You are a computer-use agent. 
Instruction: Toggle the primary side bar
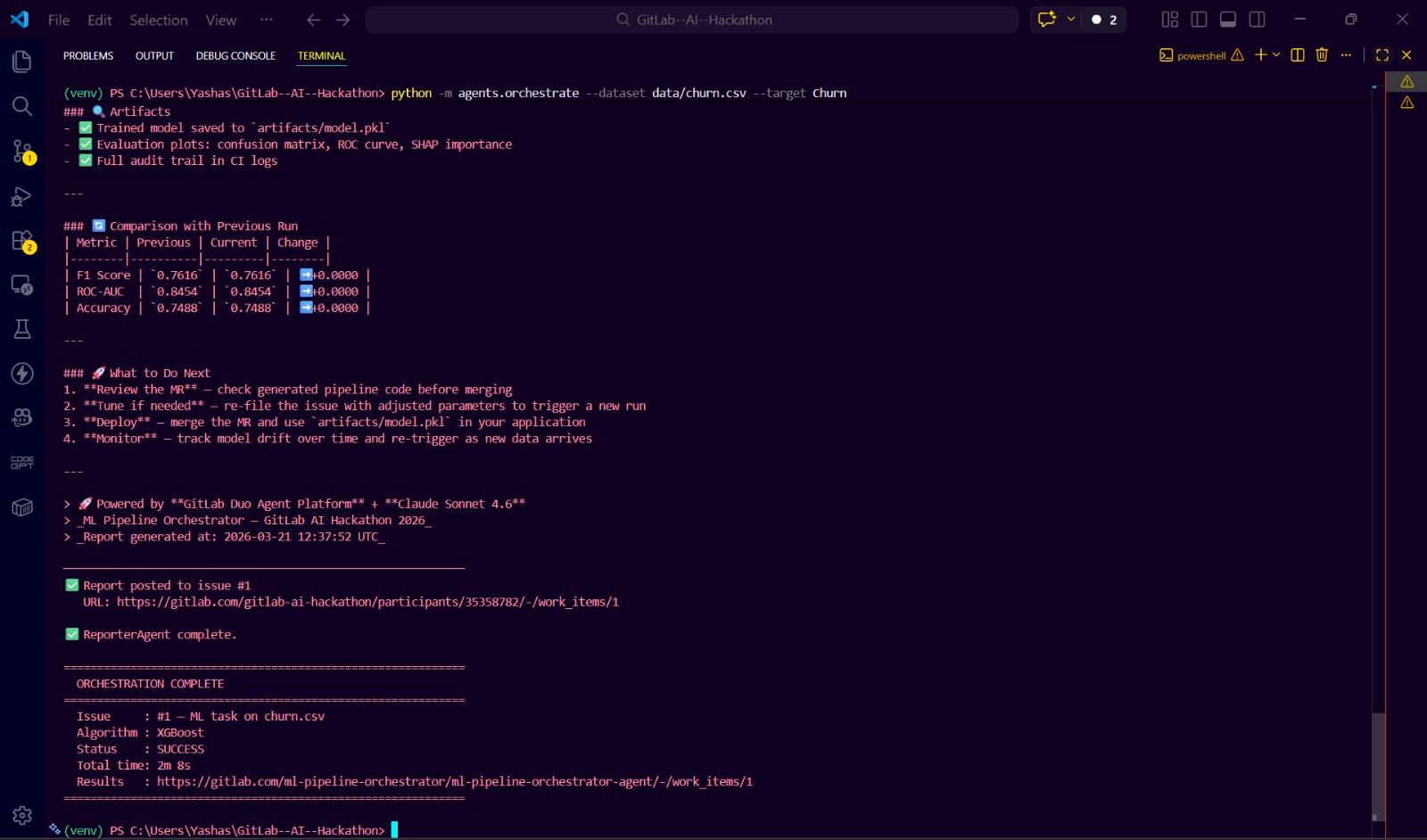(1200, 20)
